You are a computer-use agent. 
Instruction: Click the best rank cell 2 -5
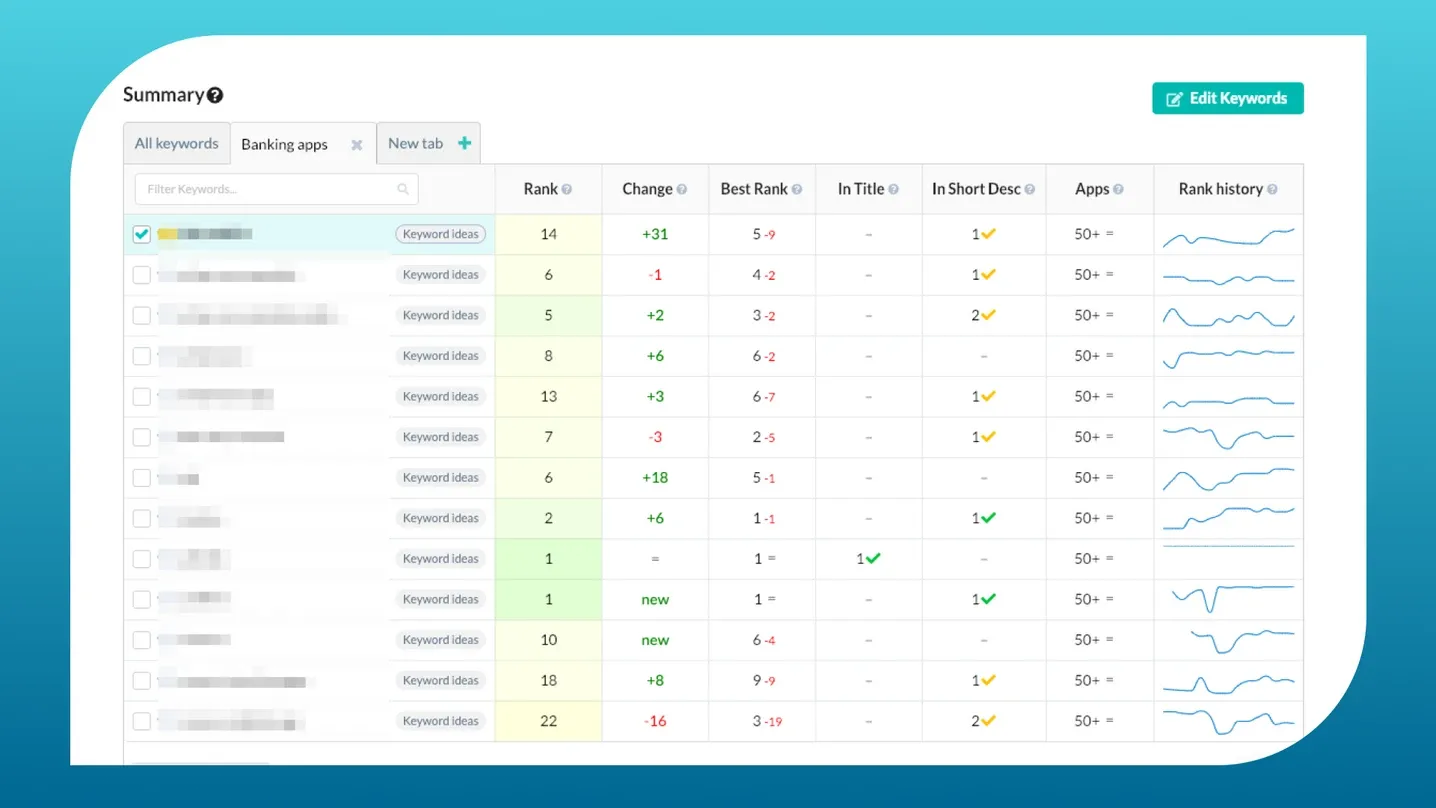[764, 437]
